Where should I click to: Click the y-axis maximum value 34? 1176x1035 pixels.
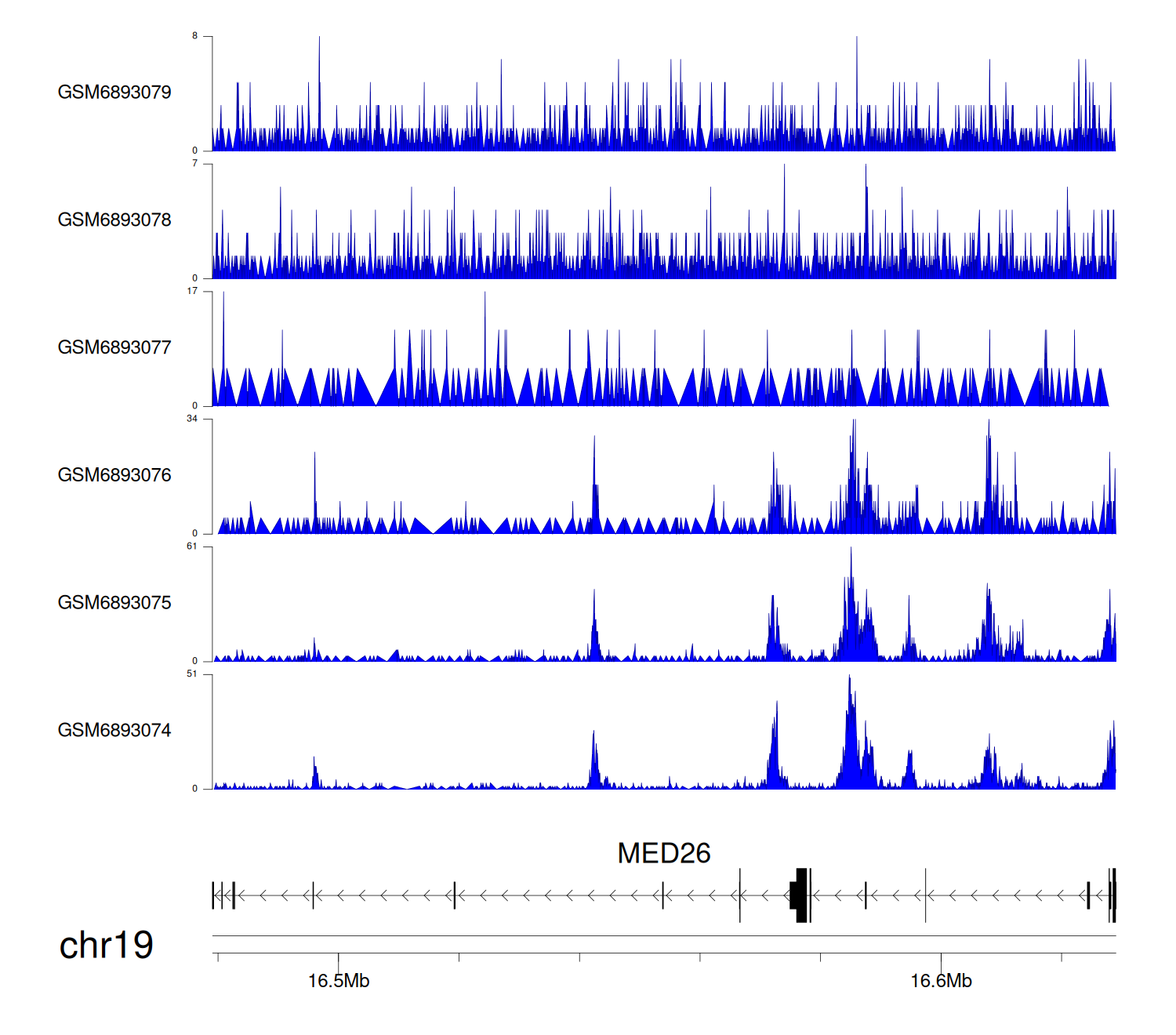pyautogui.click(x=192, y=419)
